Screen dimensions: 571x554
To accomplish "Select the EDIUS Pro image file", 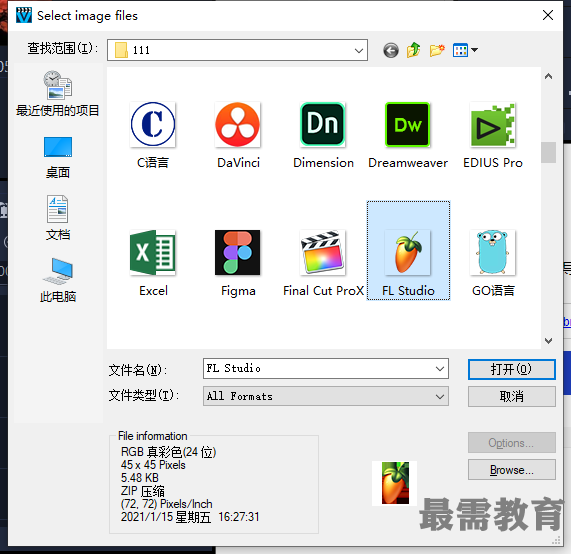I will (493, 135).
